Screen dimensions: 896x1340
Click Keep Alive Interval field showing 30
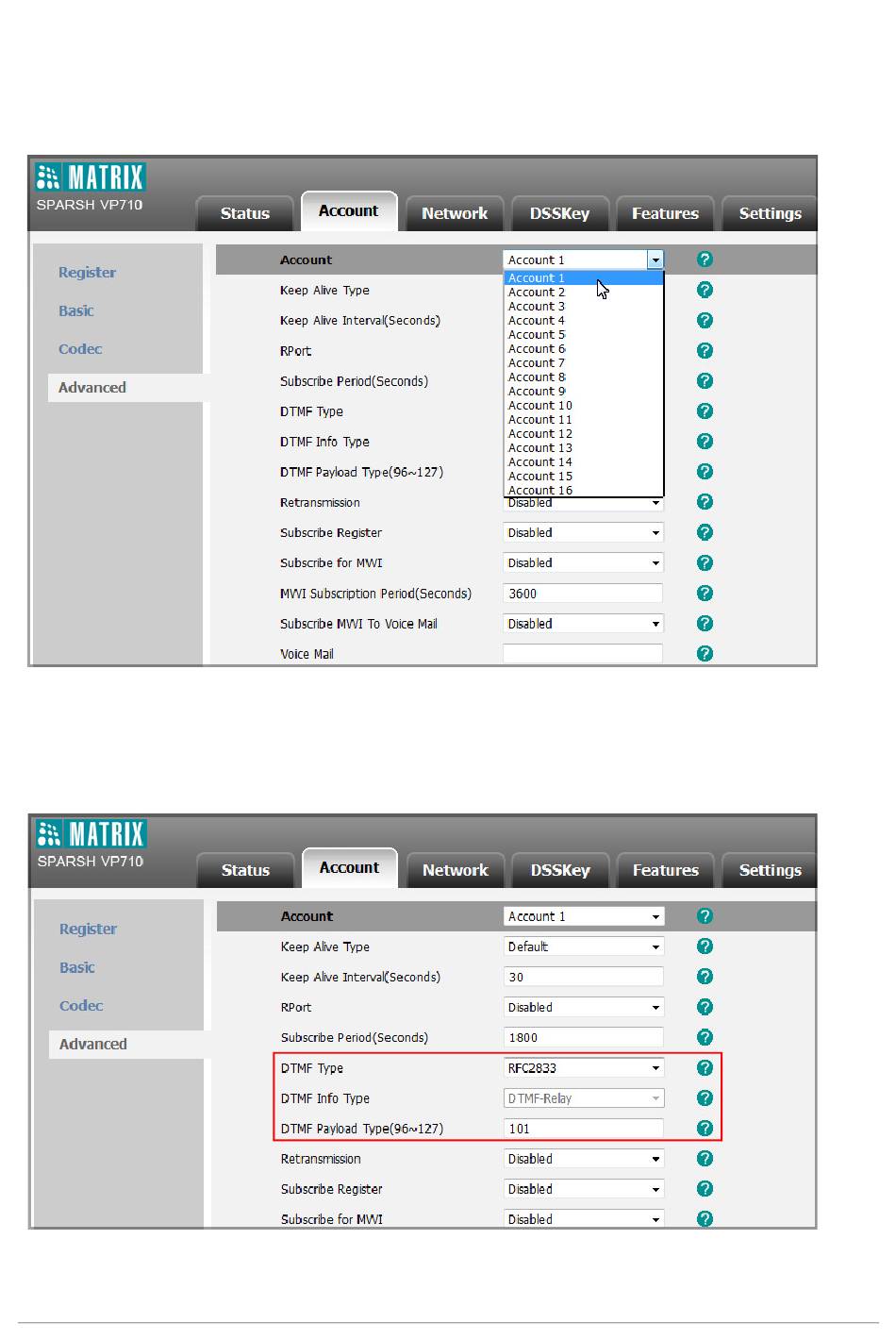click(x=584, y=977)
